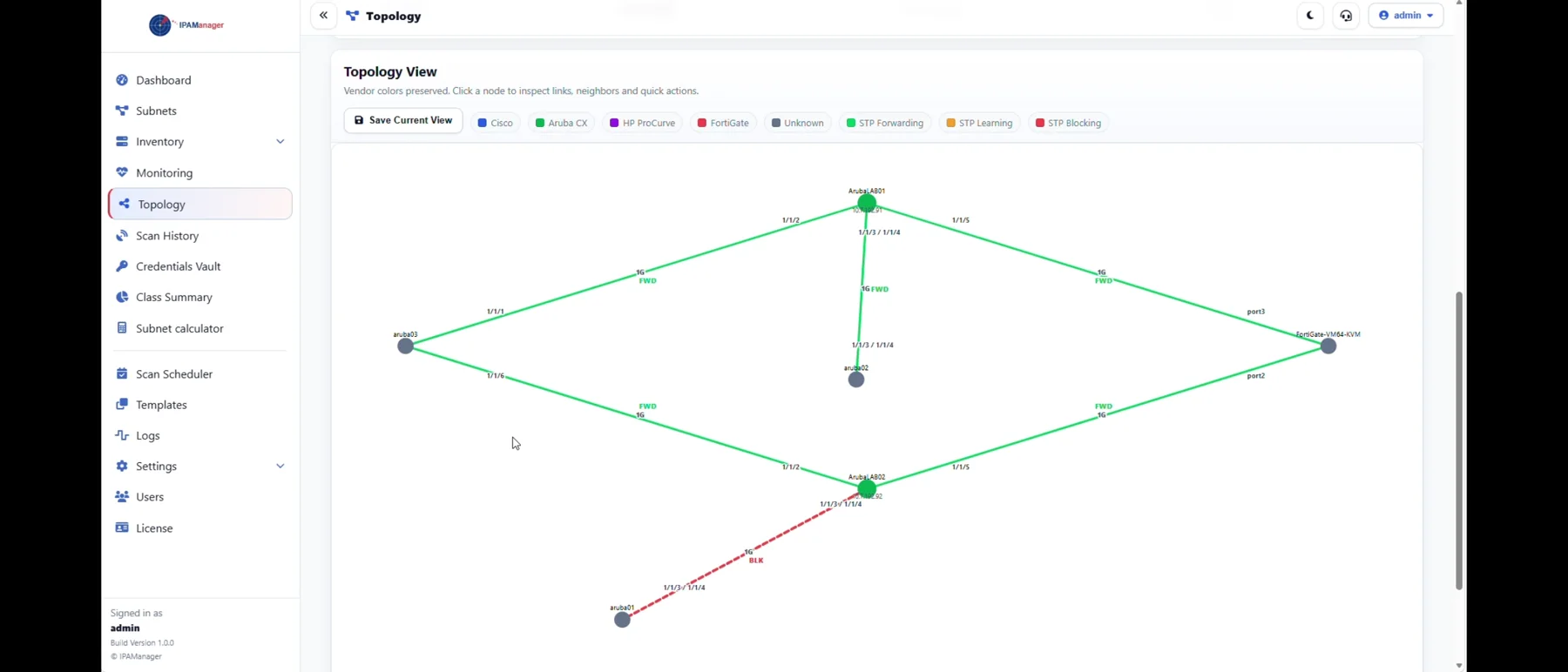
Task: Click the page vertical scrollbar thumb
Action: 1459,440
